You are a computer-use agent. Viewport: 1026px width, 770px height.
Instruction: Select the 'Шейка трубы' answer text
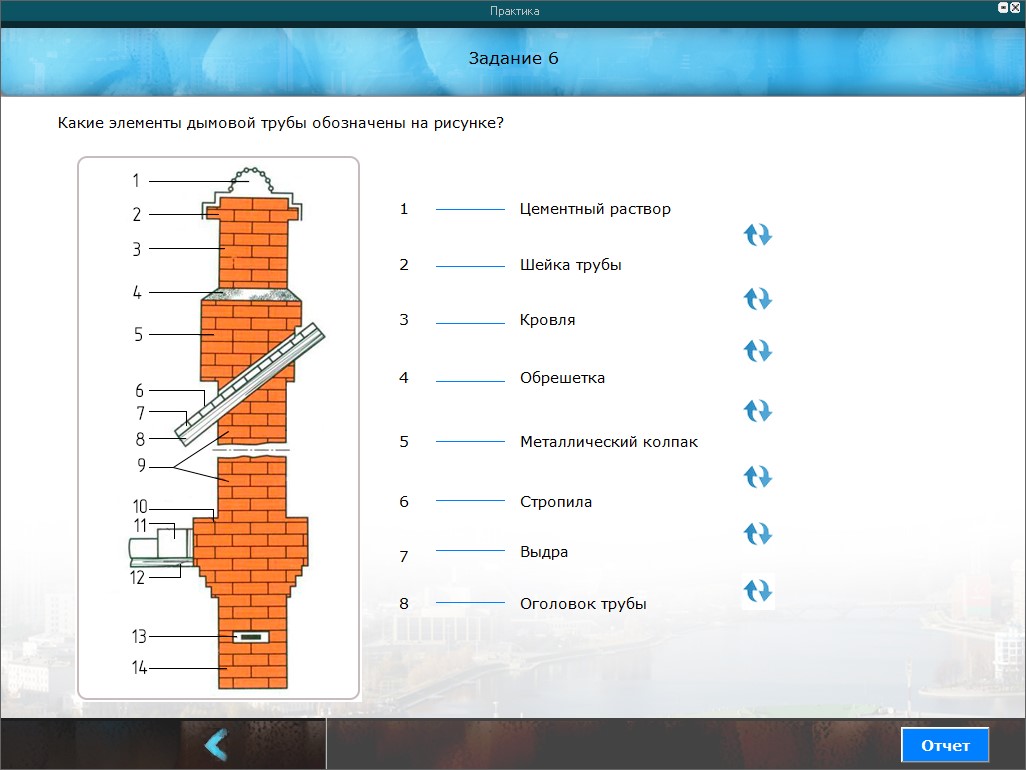coord(570,265)
